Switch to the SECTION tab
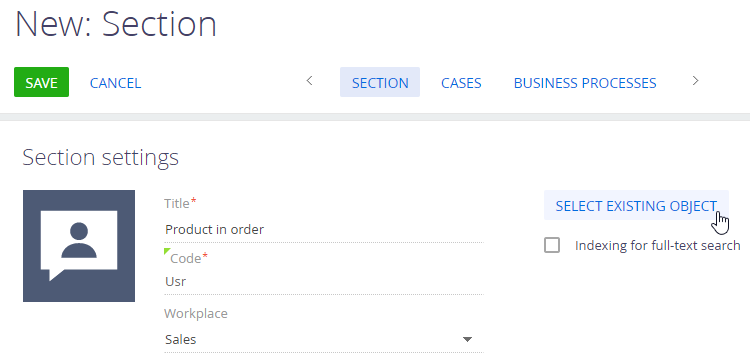The image size is (750, 361). pos(380,82)
